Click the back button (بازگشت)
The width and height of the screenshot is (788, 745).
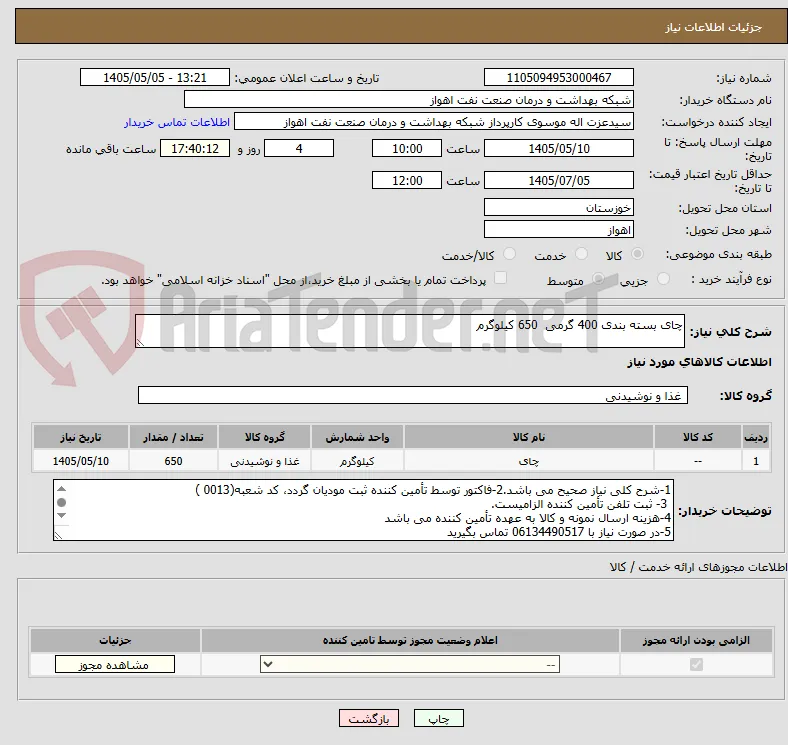point(369,718)
